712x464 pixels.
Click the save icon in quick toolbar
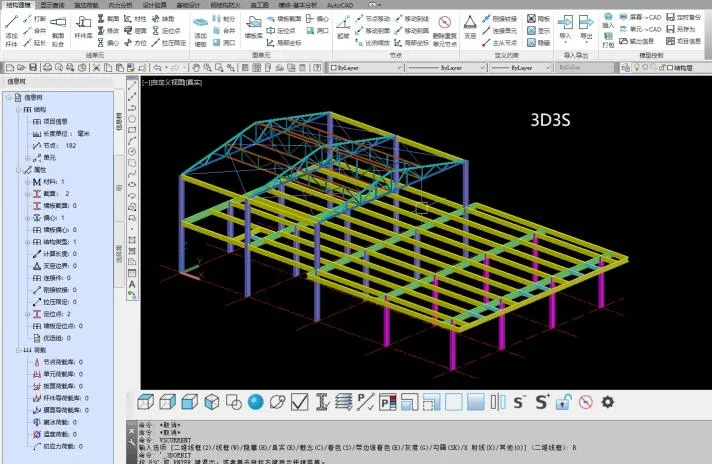[x=33, y=68]
